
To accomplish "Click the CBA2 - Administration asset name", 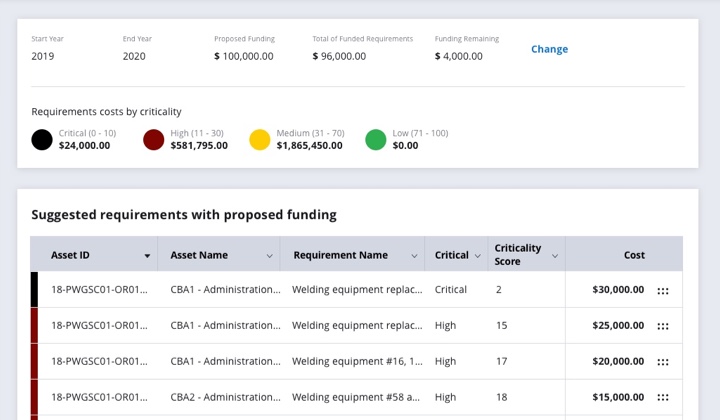I will [x=225, y=397].
